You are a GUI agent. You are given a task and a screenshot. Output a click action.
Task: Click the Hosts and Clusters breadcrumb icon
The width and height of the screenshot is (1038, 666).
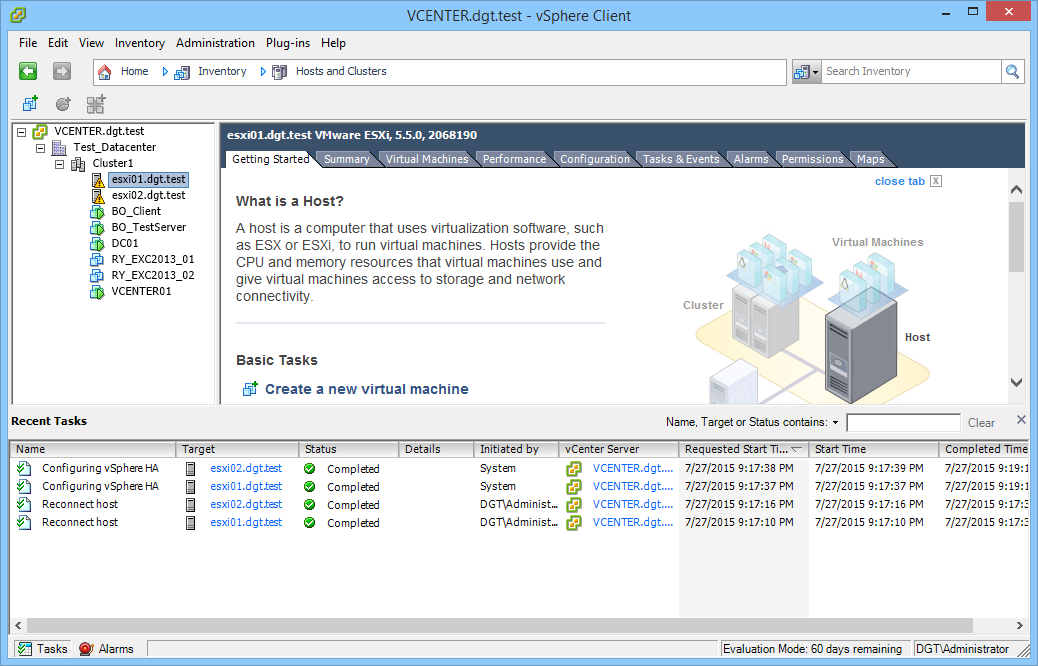click(279, 72)
